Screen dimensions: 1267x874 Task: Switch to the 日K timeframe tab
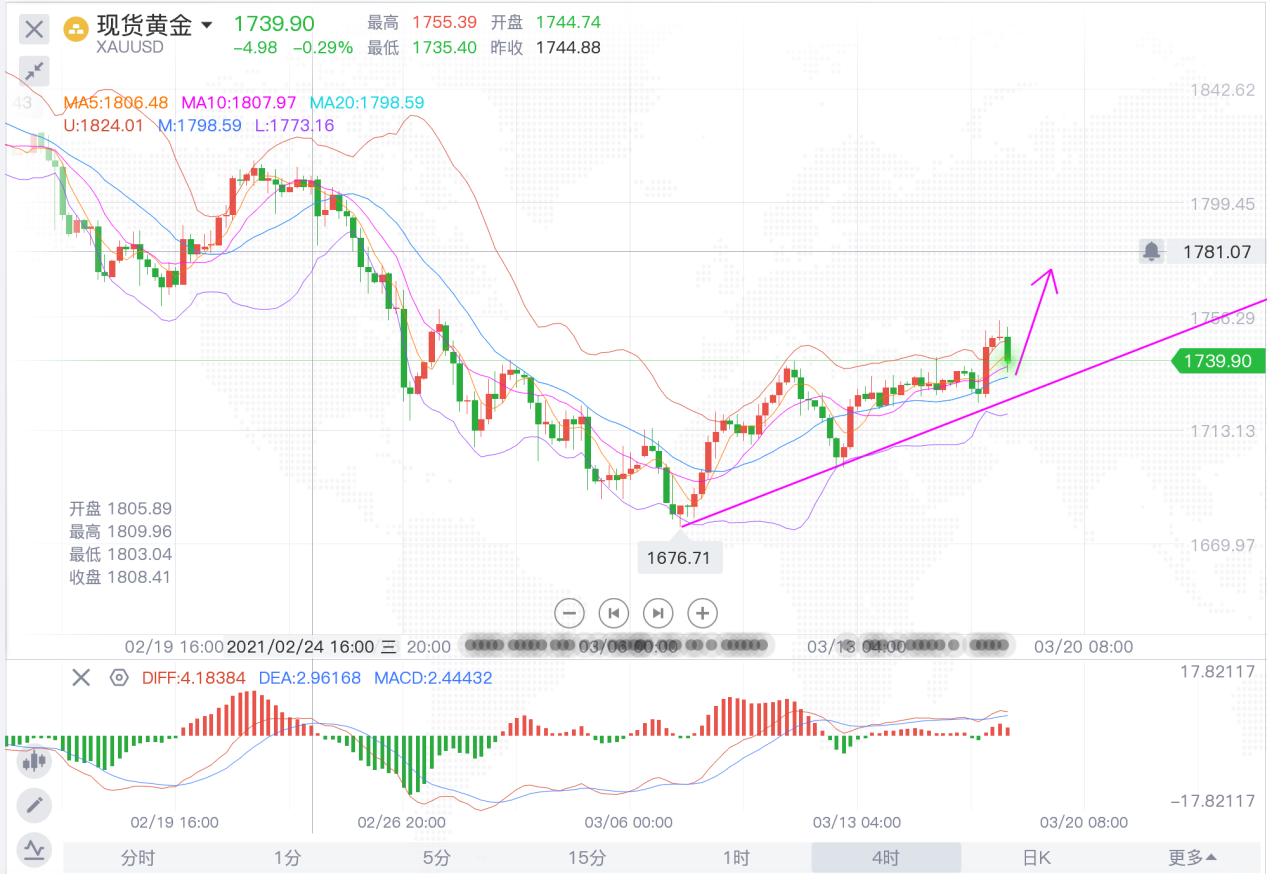(1036, 858)
